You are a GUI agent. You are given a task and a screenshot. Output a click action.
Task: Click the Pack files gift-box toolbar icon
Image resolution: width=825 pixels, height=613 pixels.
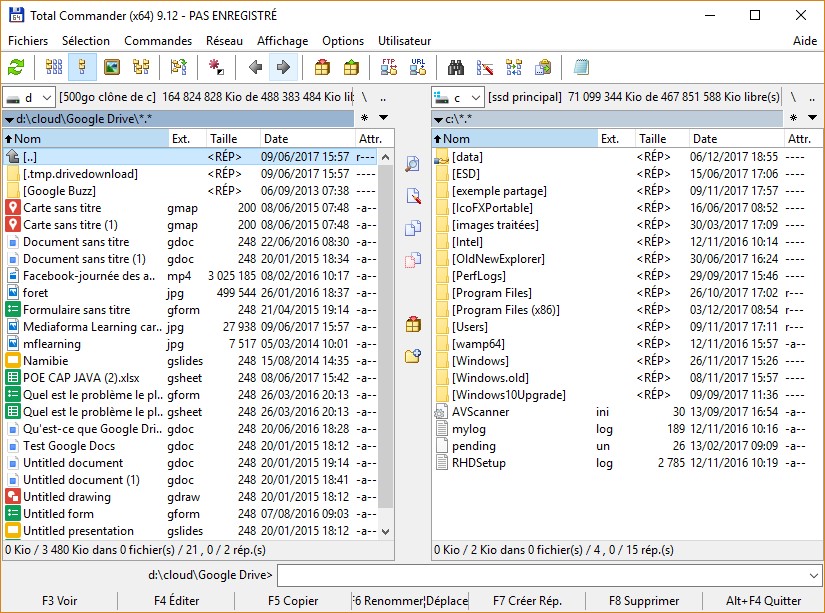click(322, 68)
